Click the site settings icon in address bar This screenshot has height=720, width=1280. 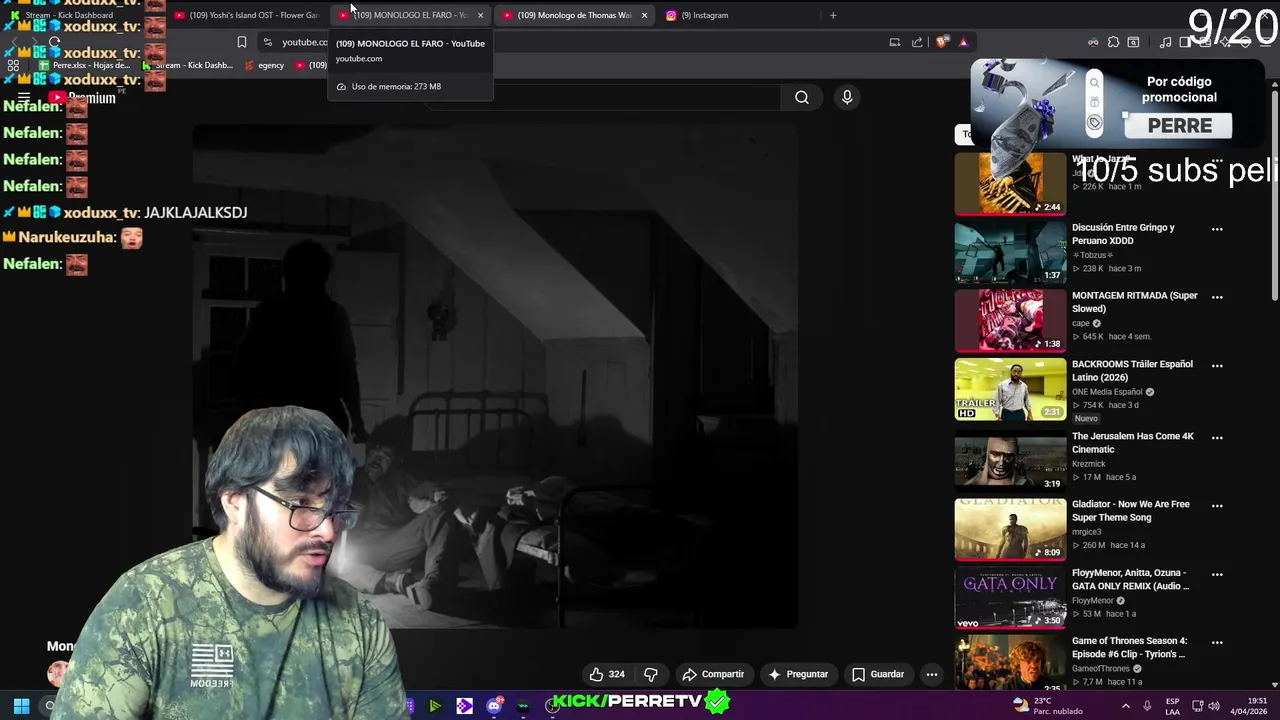pos(267,42)
